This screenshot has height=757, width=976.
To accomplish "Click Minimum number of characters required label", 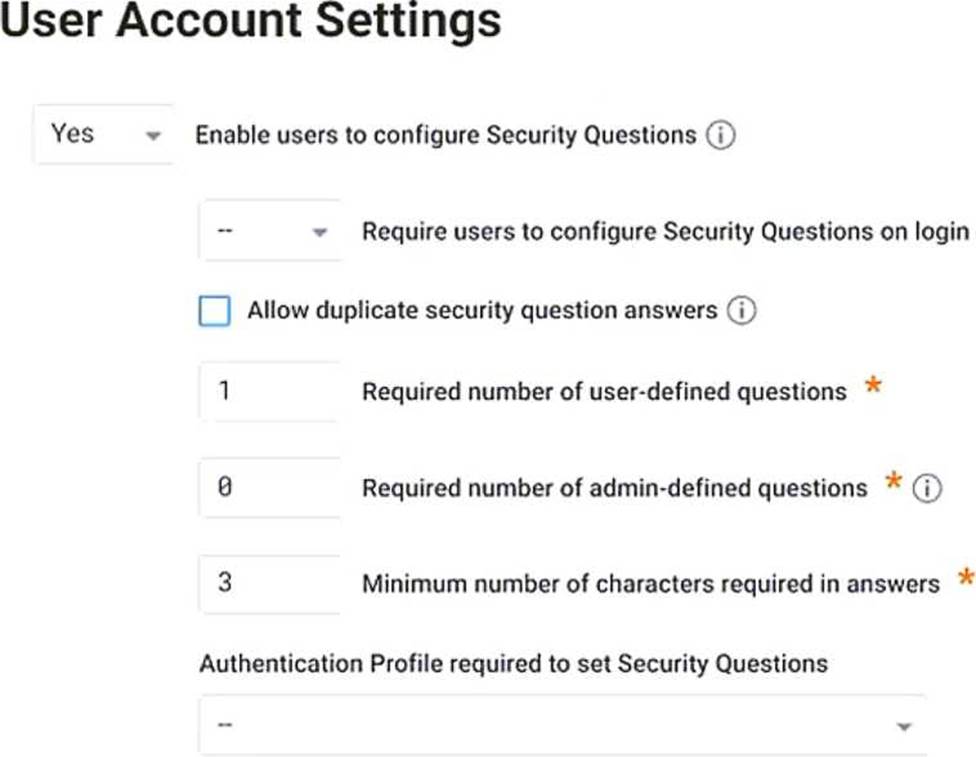I will coord(650,584).
